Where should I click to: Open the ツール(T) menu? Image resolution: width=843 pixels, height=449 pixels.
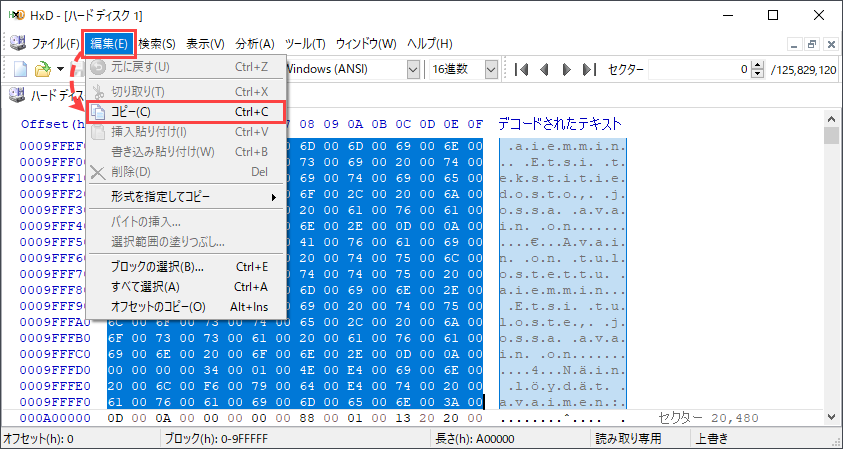[x=305, y=44]
